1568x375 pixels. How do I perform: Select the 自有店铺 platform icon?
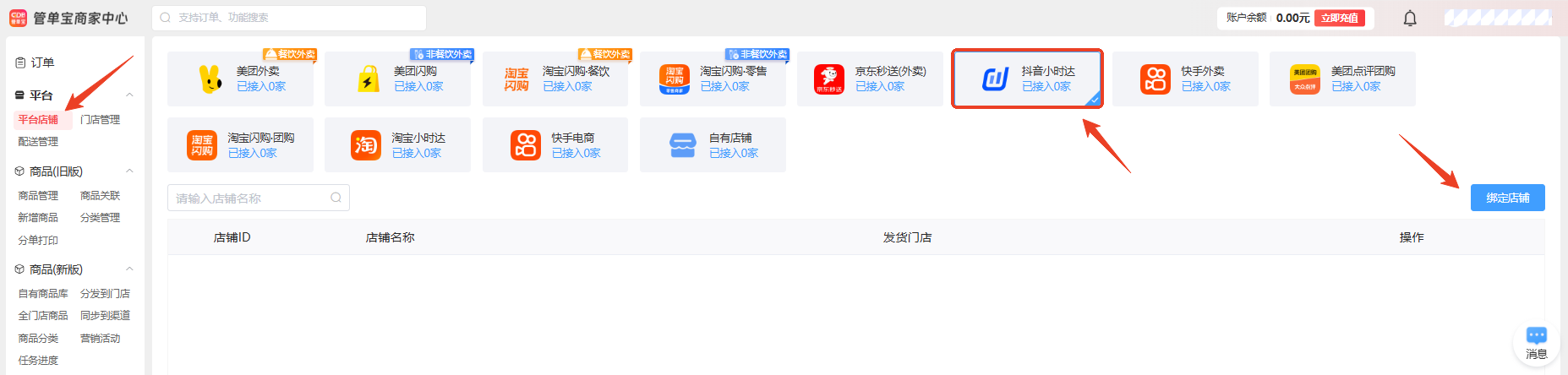[683, 145]
